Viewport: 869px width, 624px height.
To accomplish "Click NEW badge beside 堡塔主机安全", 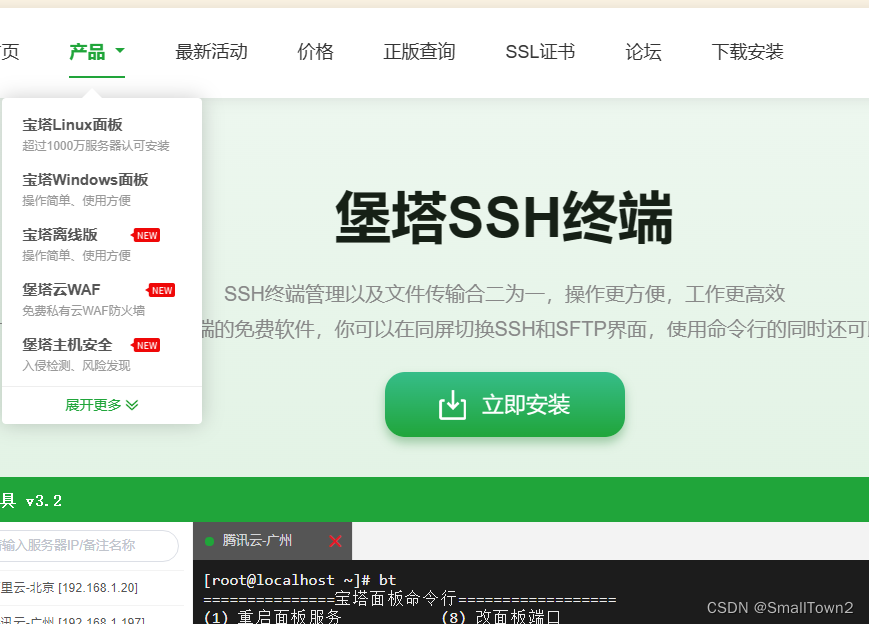I will coord(146,345).
